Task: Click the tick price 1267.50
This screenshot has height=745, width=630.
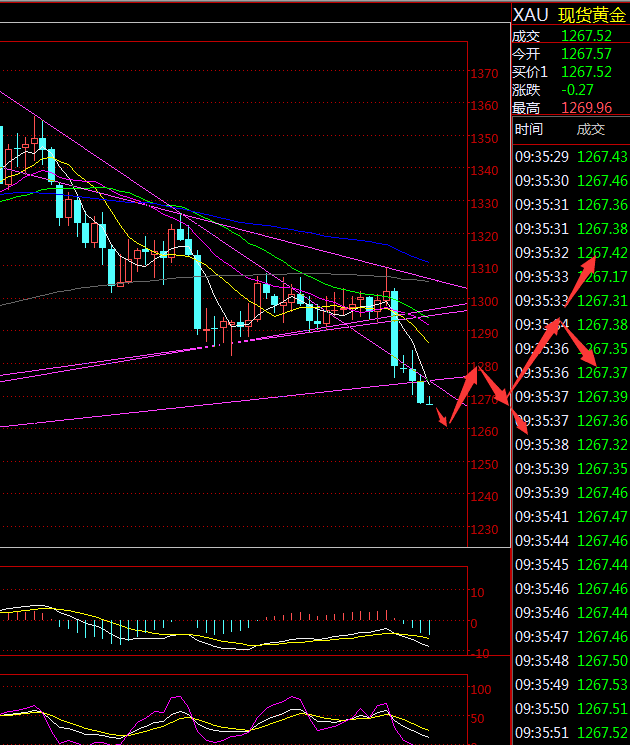Action: pos(602,660)
